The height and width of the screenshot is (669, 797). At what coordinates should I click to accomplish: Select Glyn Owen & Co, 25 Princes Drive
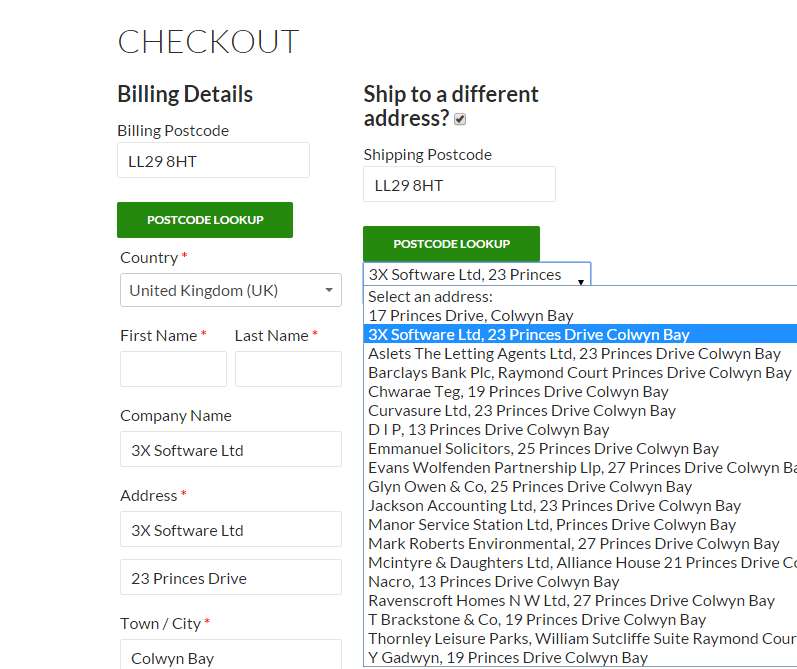pos(580,486)
